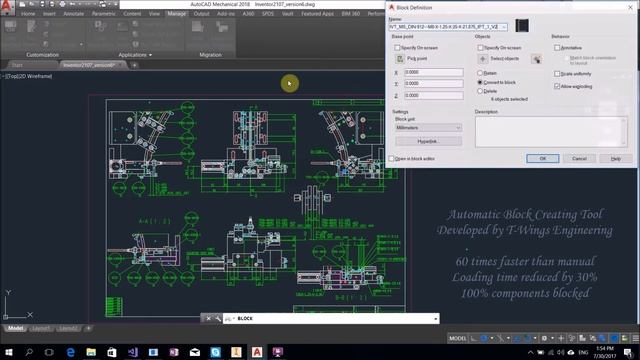The width and height of the screenshot is (640, 360).
Task: Click the Y base point field
Action: click(x=433, y=84)
